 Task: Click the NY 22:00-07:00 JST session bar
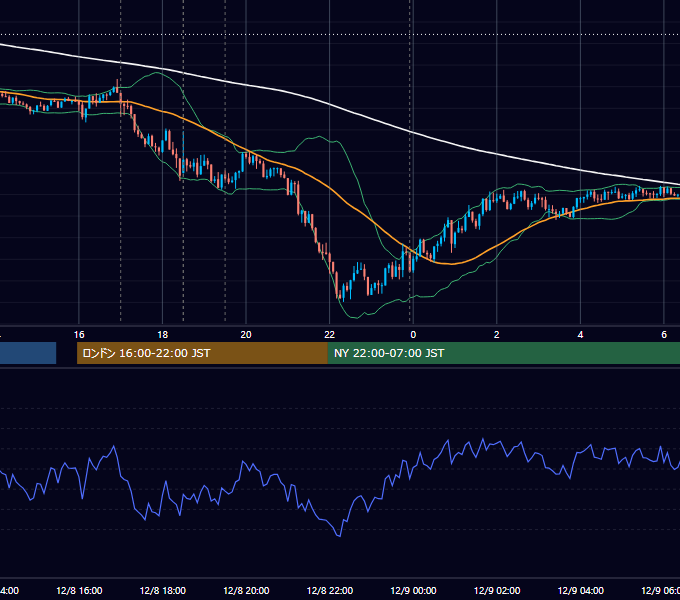pyautogui.click(x=503, y=353)
